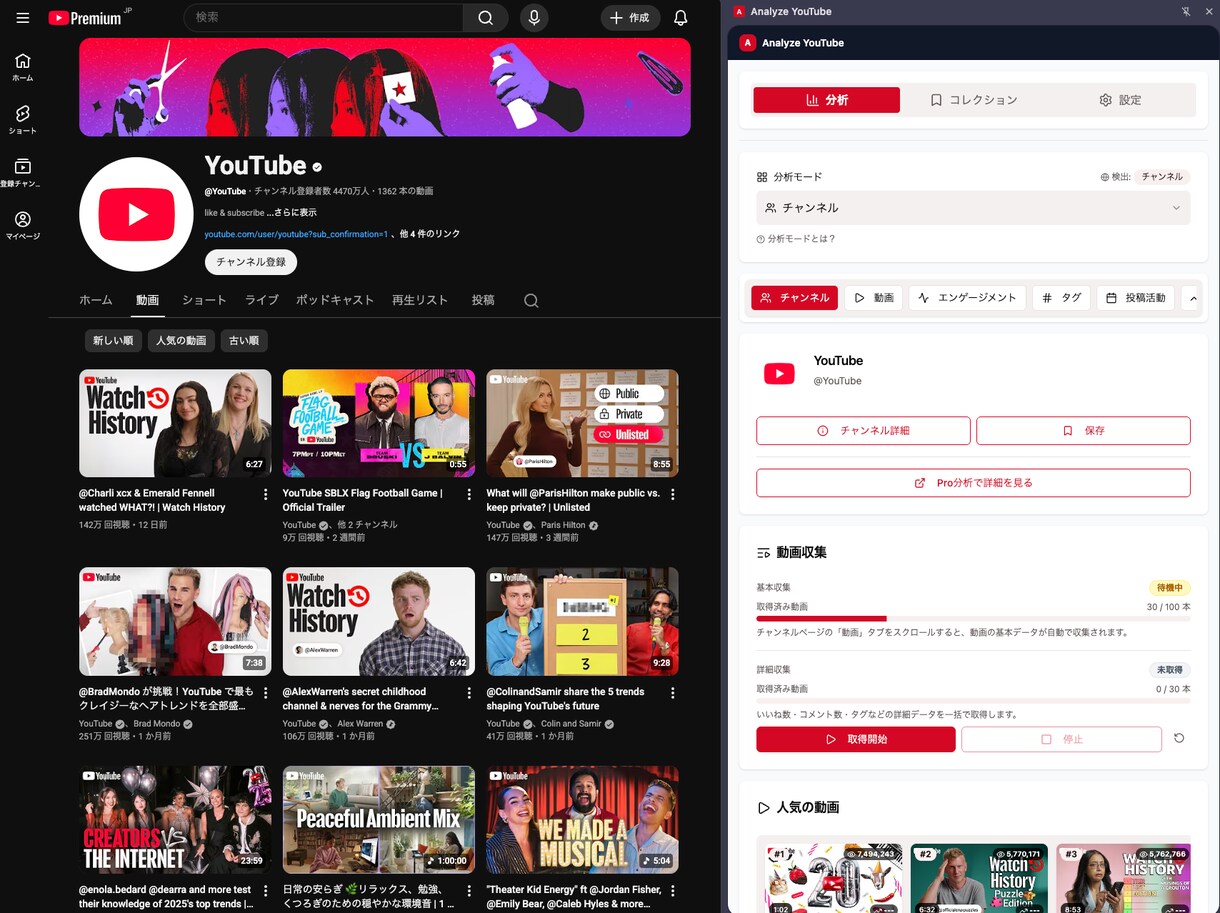Open the Watch History Charli xcx thumbnail
This screenshot has height=913, width=1220.
(x=175, y=423)
